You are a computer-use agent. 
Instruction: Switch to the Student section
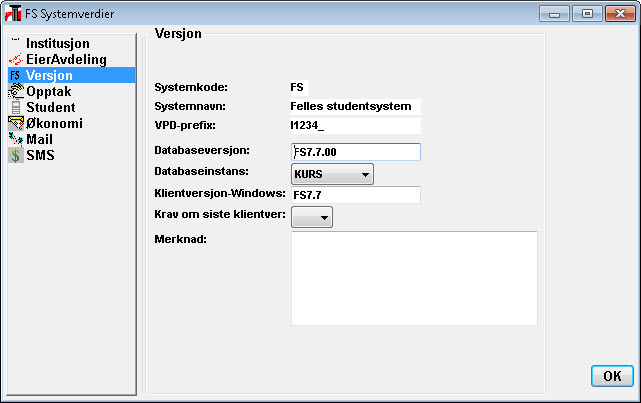point(51,107)
